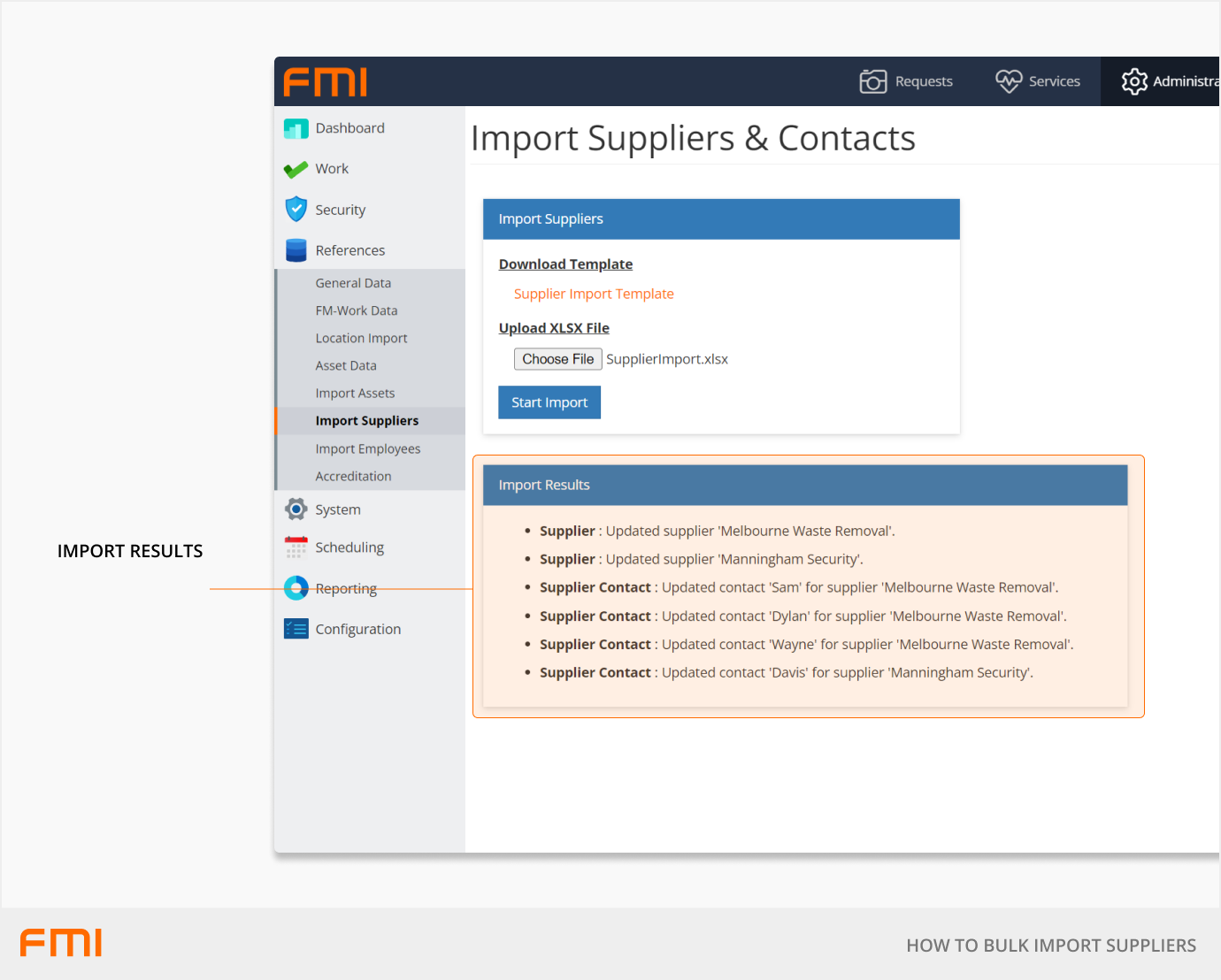Image resolution: width=1221 pixels, height=980 pixels.
Task: Select Import Assets sidebar item
Action: [355, 394]
